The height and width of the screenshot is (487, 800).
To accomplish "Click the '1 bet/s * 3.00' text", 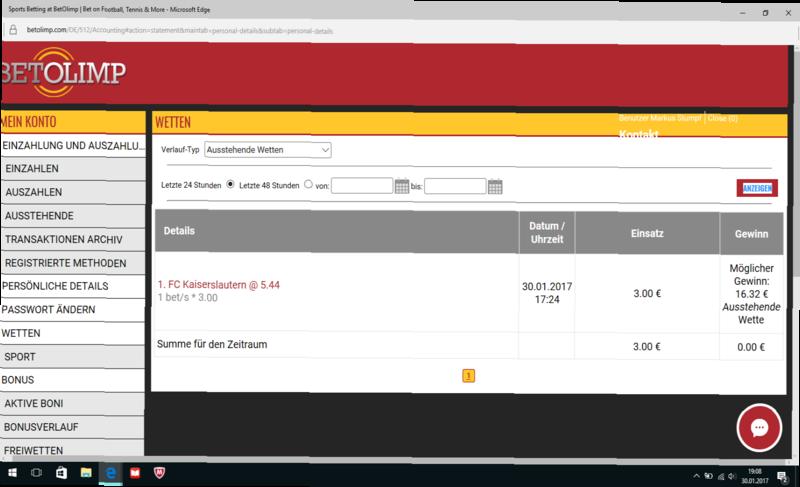I will coord(187,297).
